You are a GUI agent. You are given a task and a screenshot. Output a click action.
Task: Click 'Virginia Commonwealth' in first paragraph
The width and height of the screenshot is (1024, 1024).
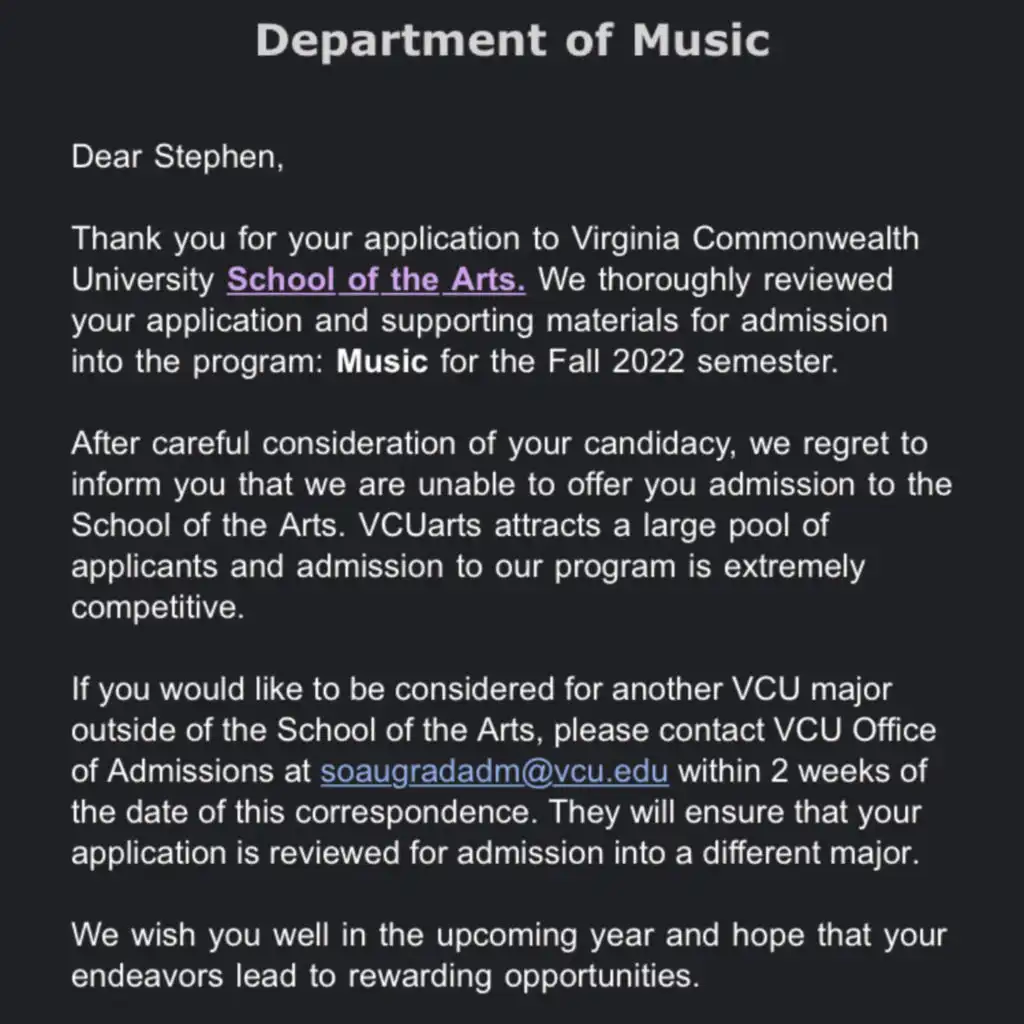pos(745,238)
